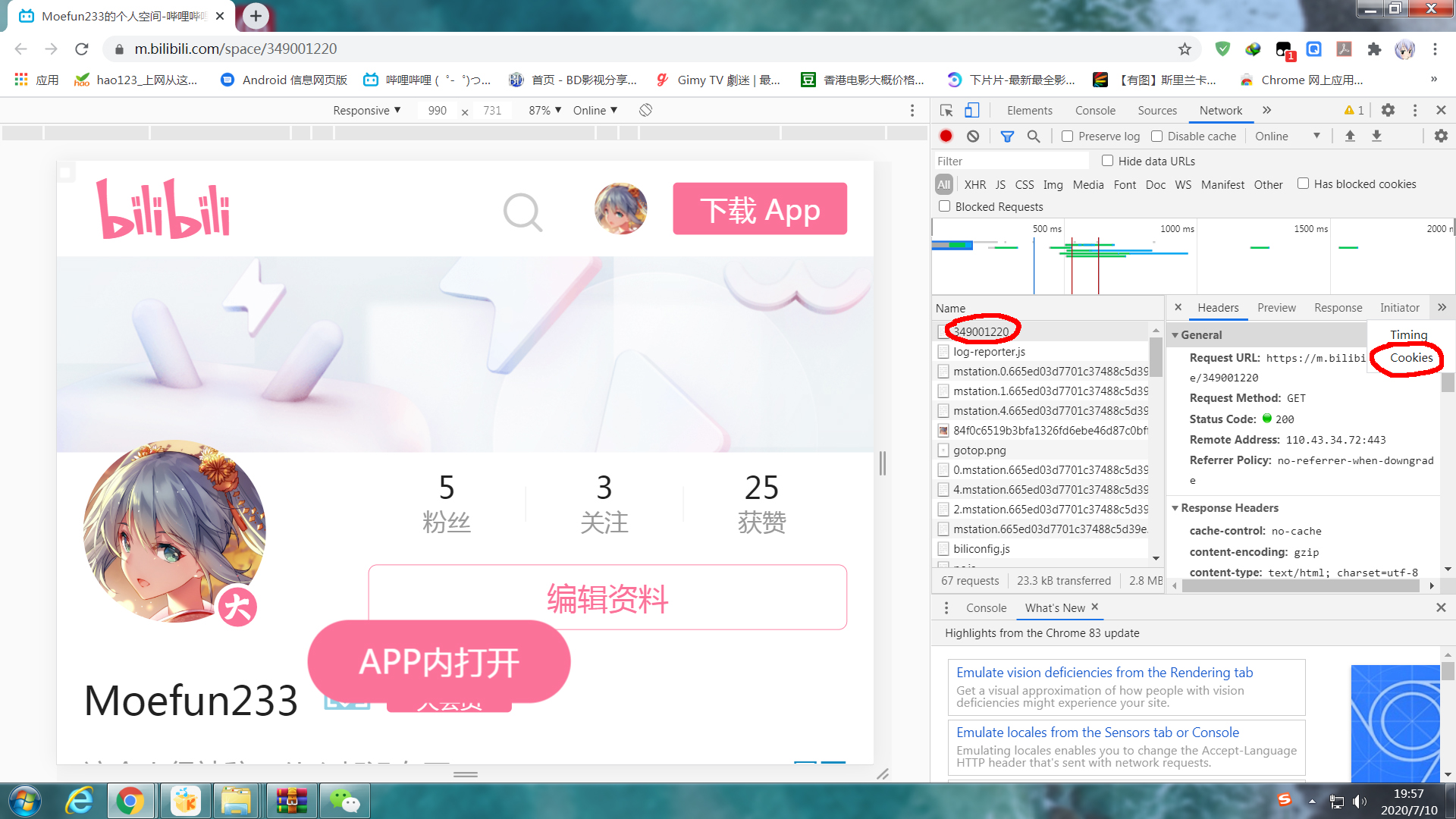Click the rotate device icon

click(645, 111)
